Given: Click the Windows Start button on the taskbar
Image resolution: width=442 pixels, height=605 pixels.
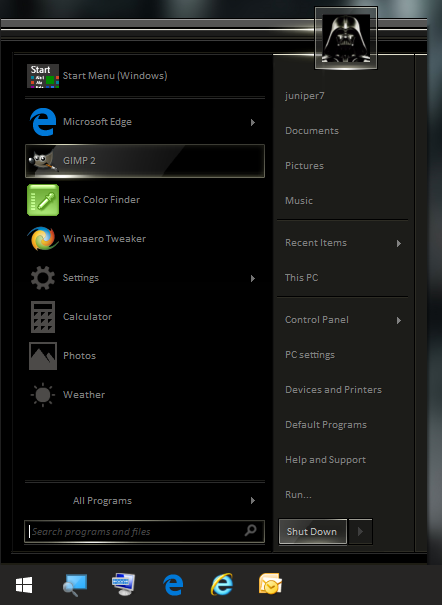Looking at the screenshot, I should [24, 585].
